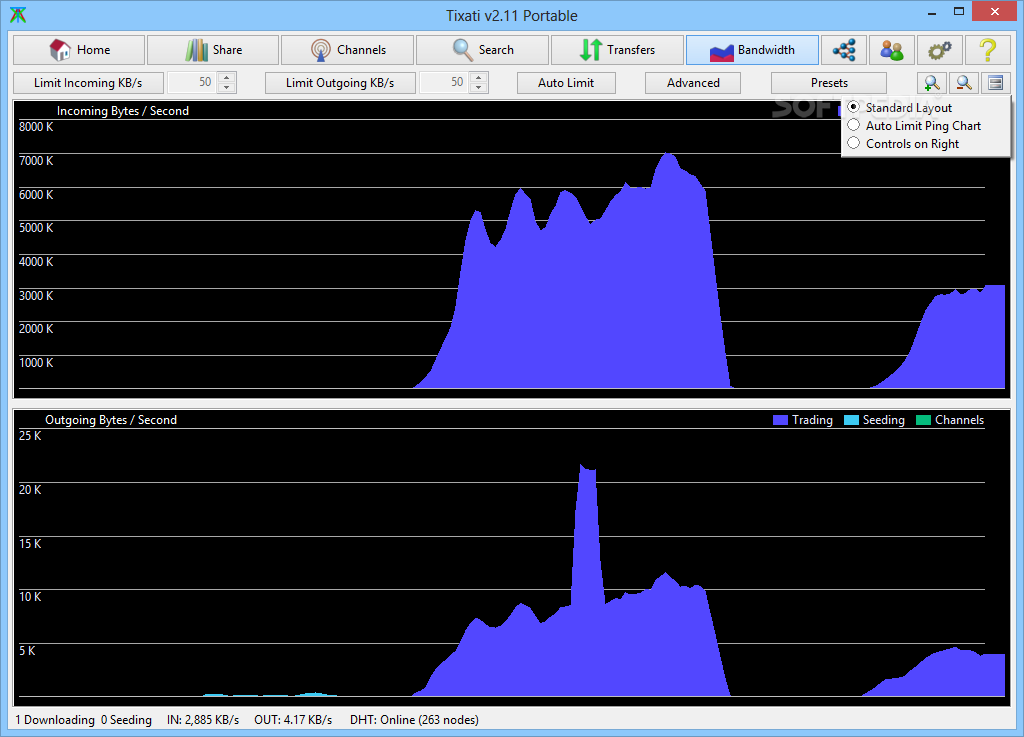1024x737 pixels.
Task: Toggle Limit Incoming KB/s button
Action: [x=88, y=83]
